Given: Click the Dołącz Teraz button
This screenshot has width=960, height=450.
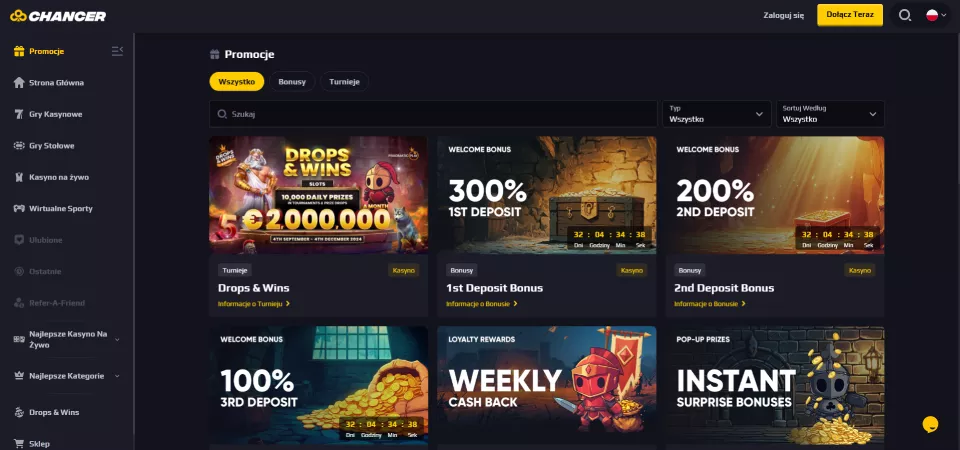Looking at the screenshot, I should click(850, 15).
